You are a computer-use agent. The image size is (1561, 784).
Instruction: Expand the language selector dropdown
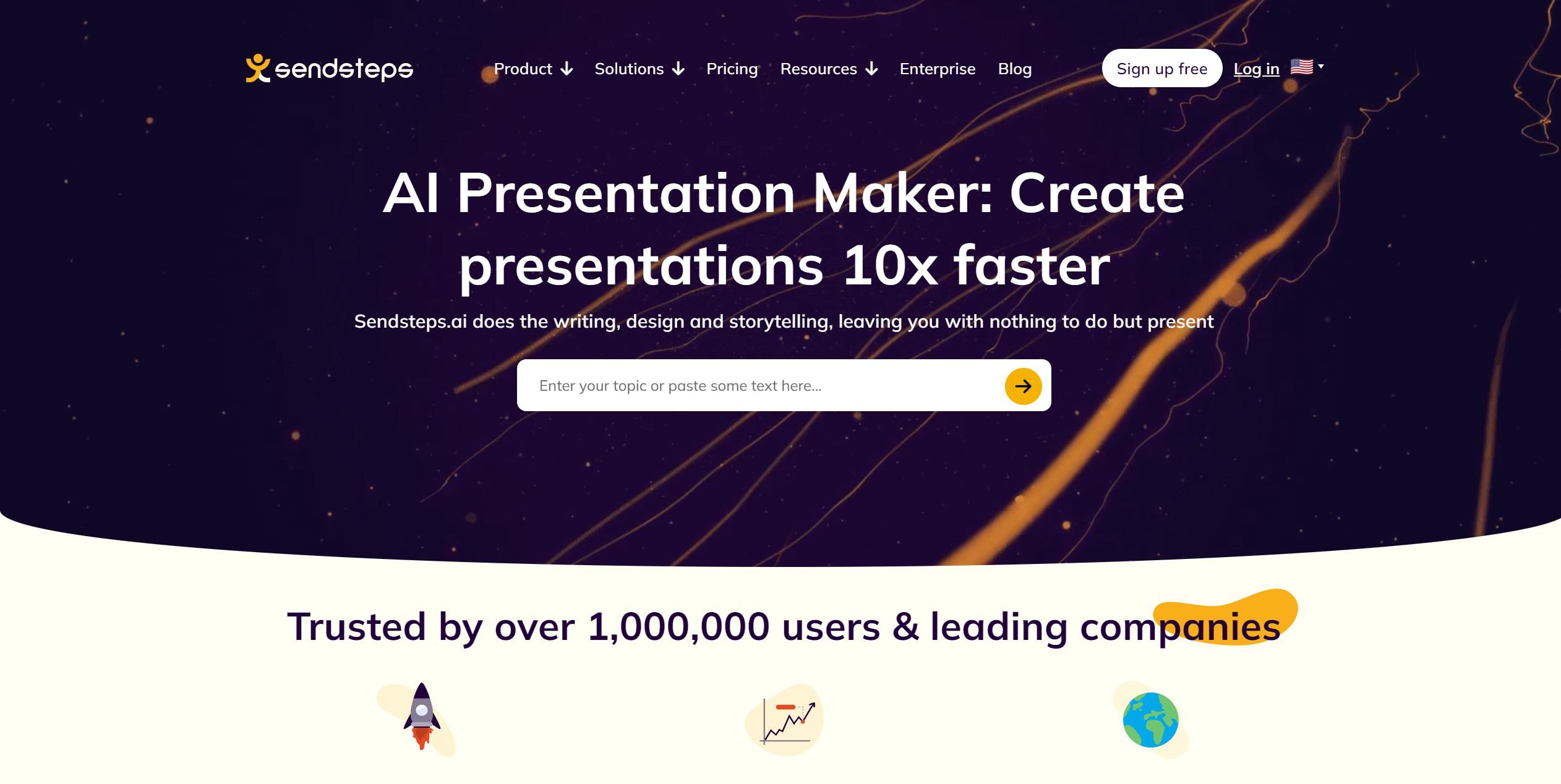pos(1307,68)
